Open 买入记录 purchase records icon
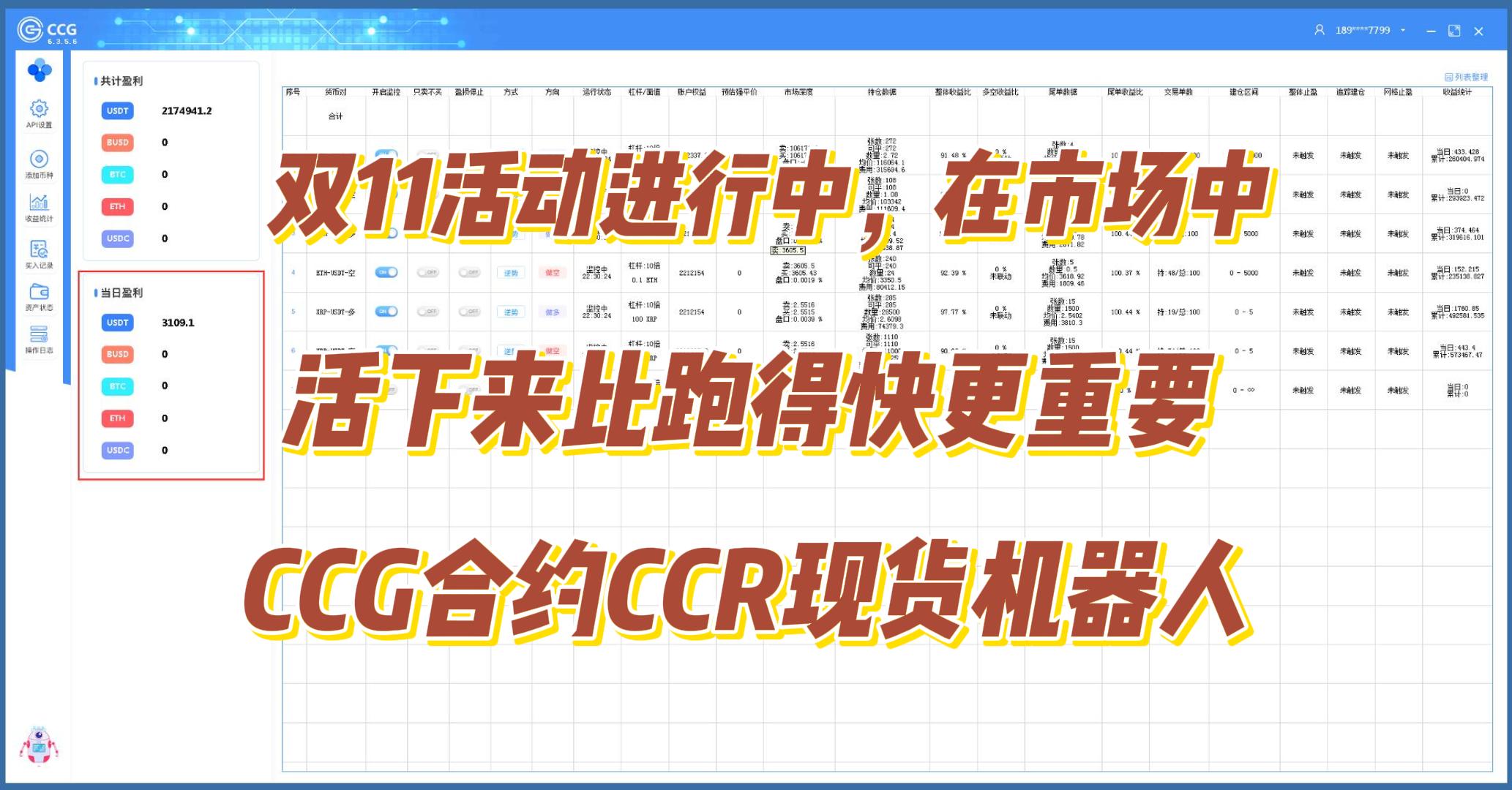 tap(39, 249)
